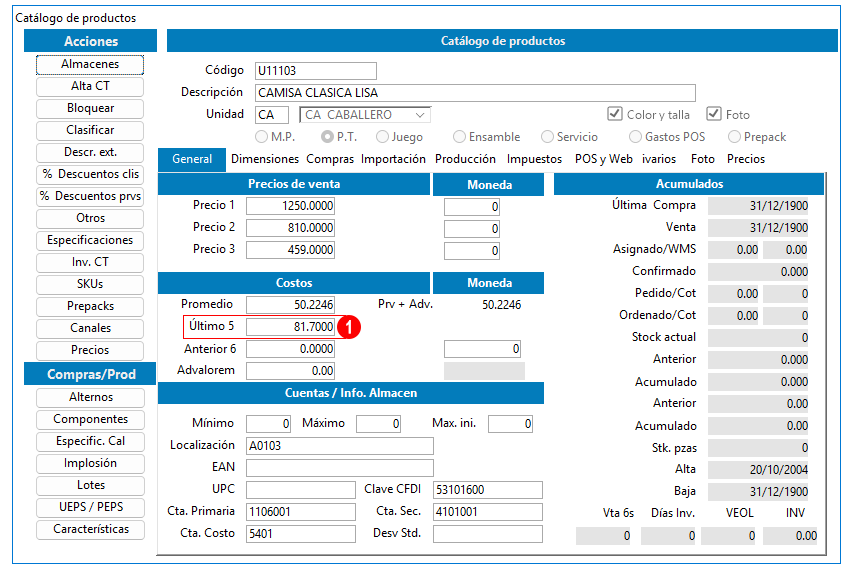
Task: Click the Precio 2 field
Action: pyautogui.click(x=290, y=228)
